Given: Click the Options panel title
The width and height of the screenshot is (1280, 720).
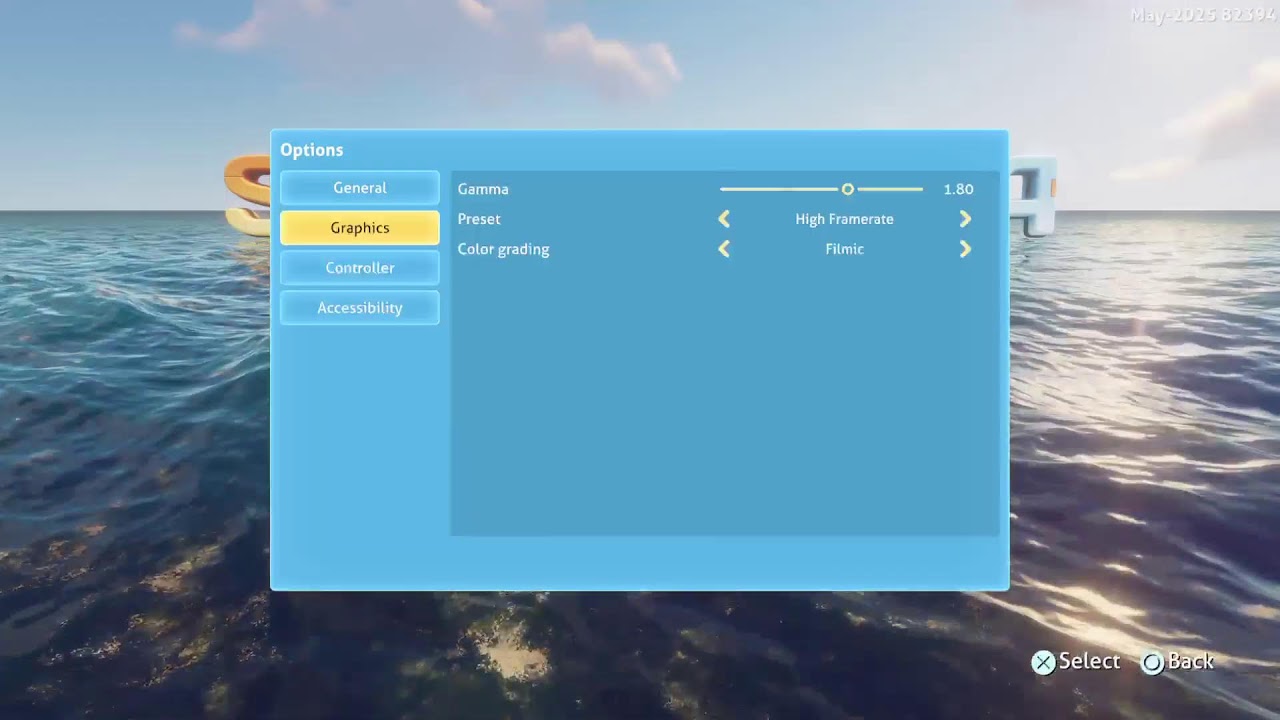Looking at the screenshot, I should click(x=311, y=150).
